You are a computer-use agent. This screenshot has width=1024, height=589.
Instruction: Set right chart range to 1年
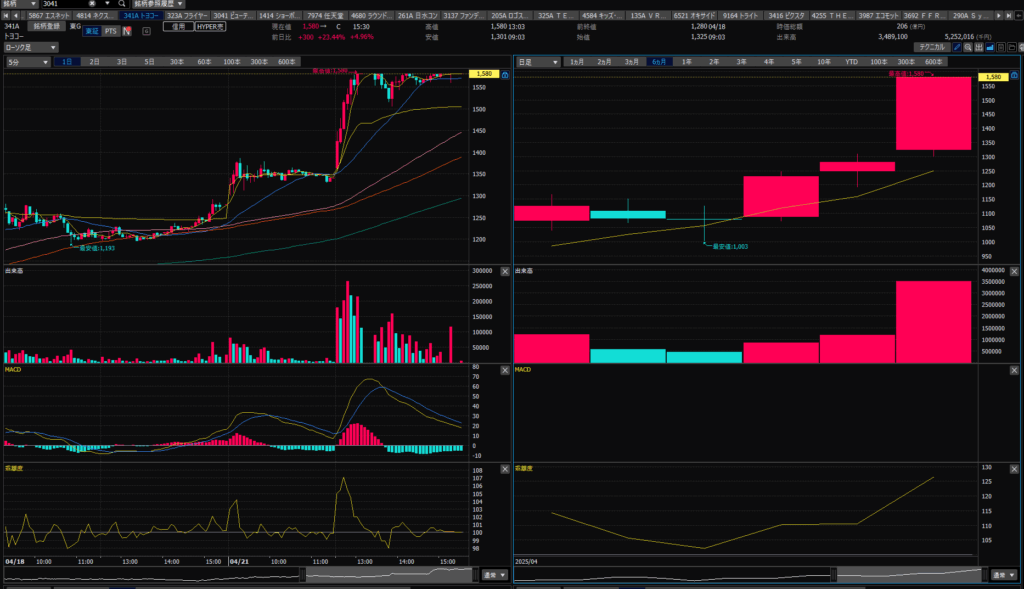tap(687, 62)
